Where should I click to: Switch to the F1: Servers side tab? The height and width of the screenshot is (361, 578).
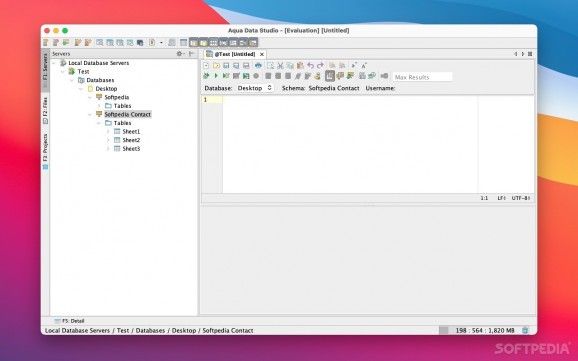[x=45, y=70]
